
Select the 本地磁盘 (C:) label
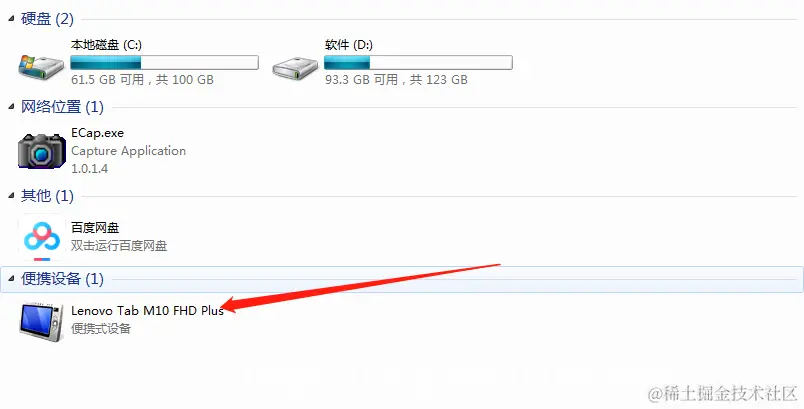pos(106,45)
